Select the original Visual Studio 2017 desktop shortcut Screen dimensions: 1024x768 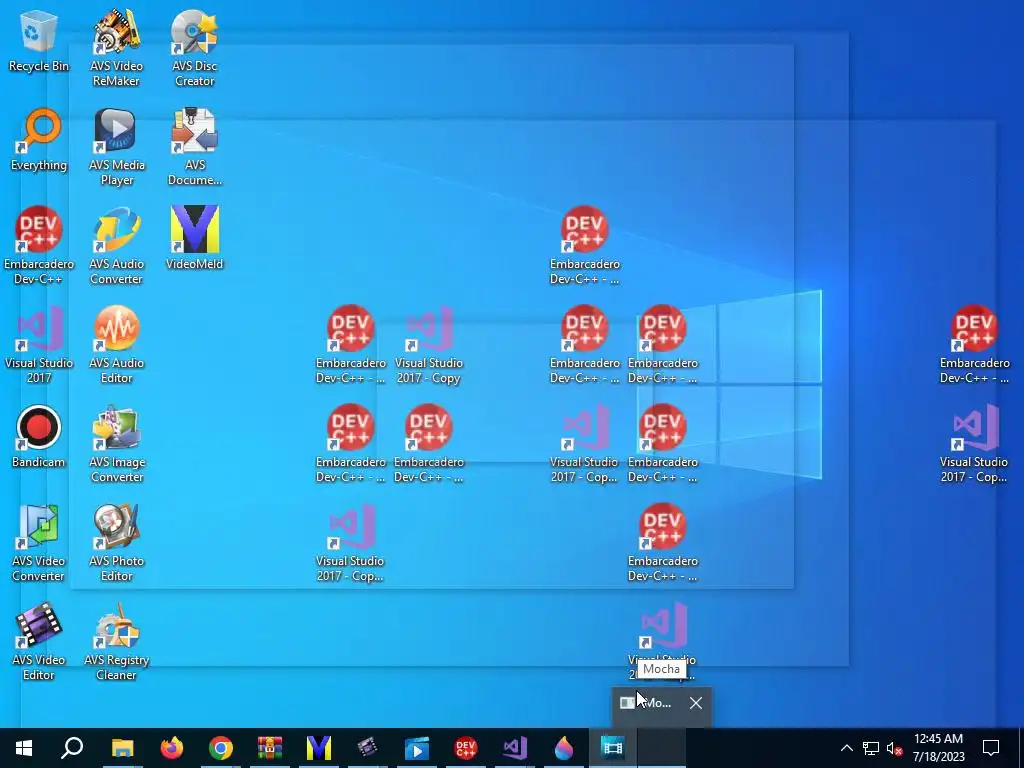pos(39,345)
